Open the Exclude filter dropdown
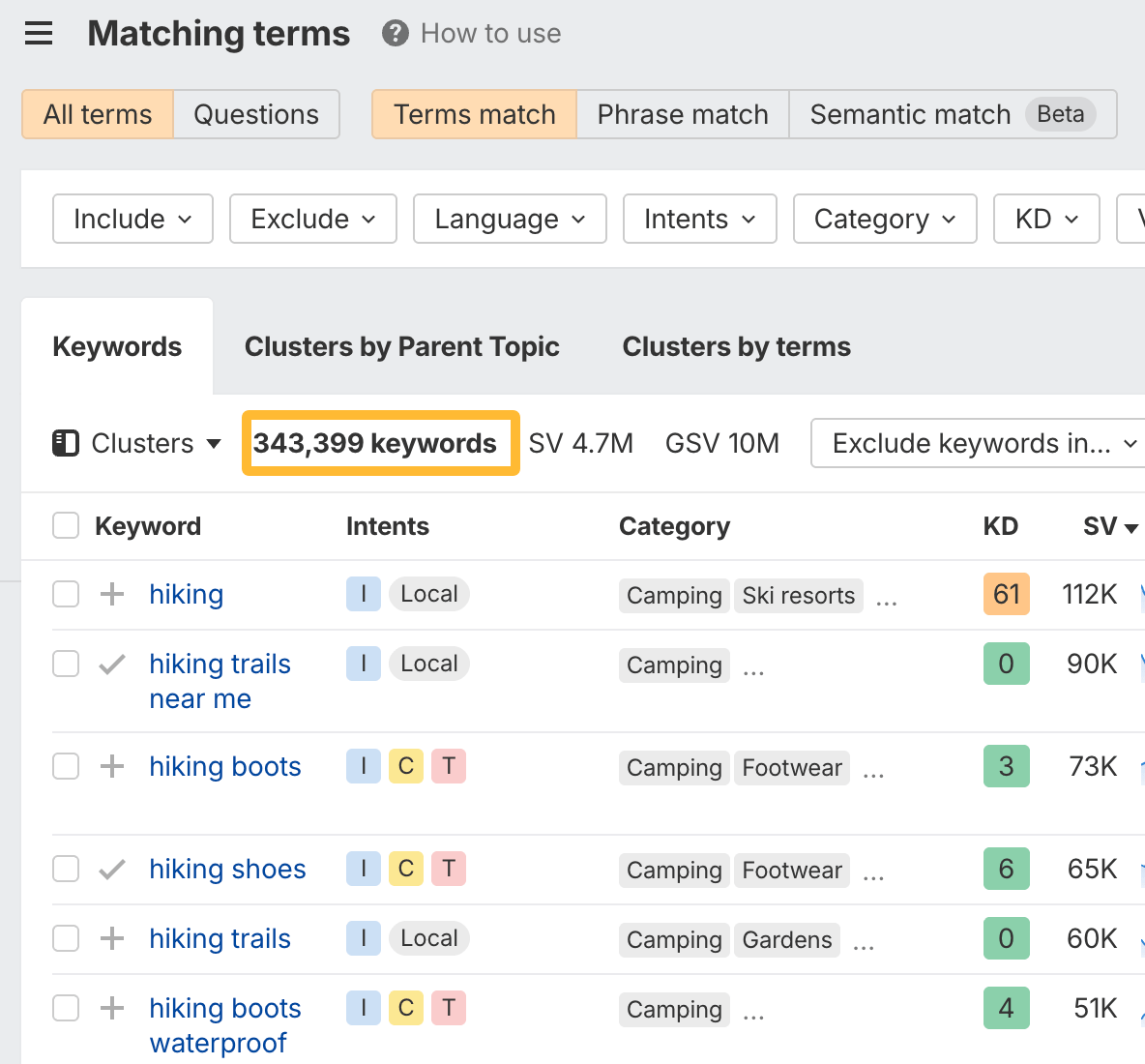Screen dimensions: 1145x1064 click(313, 219)
